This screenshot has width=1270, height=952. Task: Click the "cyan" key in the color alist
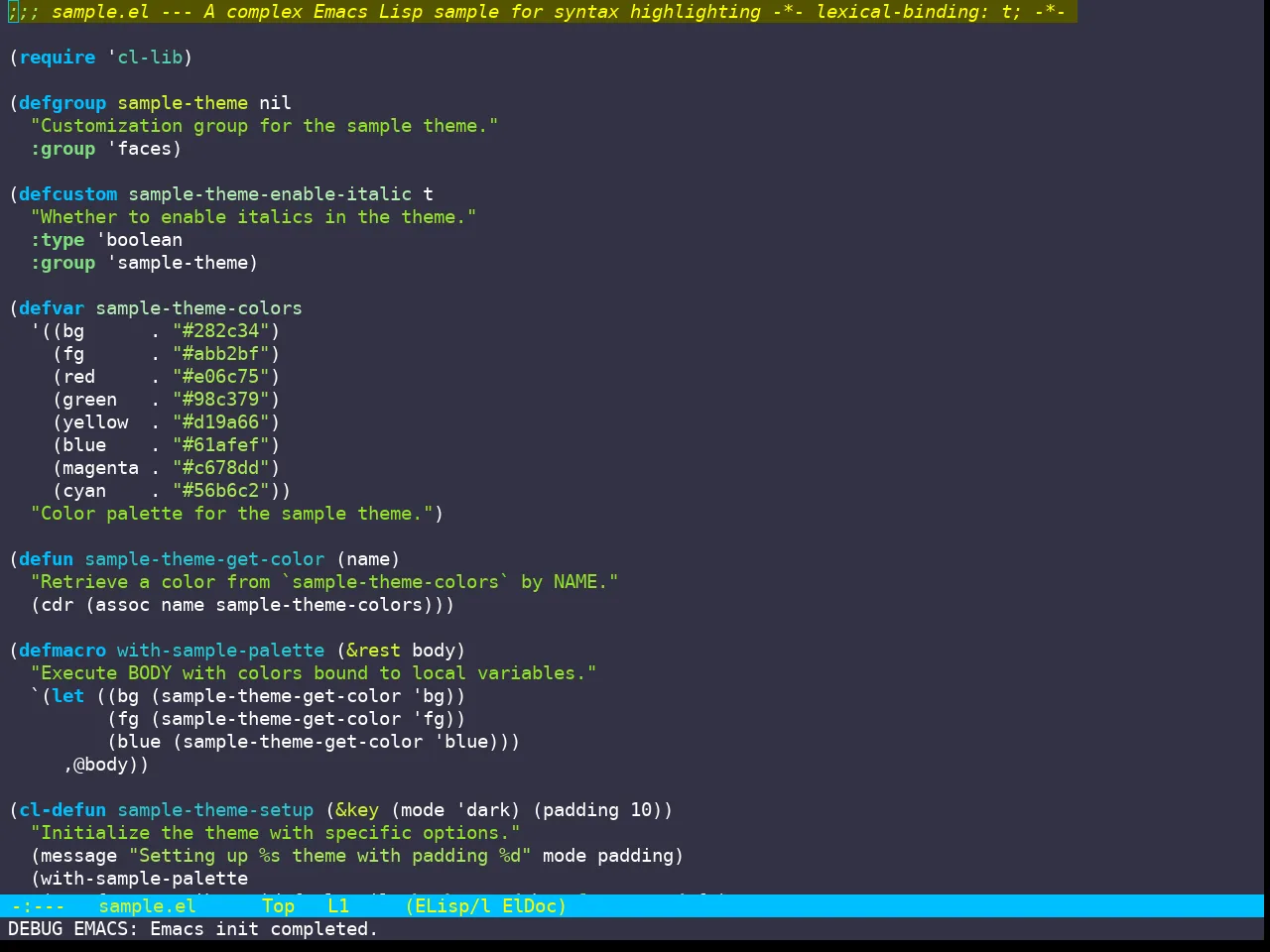coord(84,491)
